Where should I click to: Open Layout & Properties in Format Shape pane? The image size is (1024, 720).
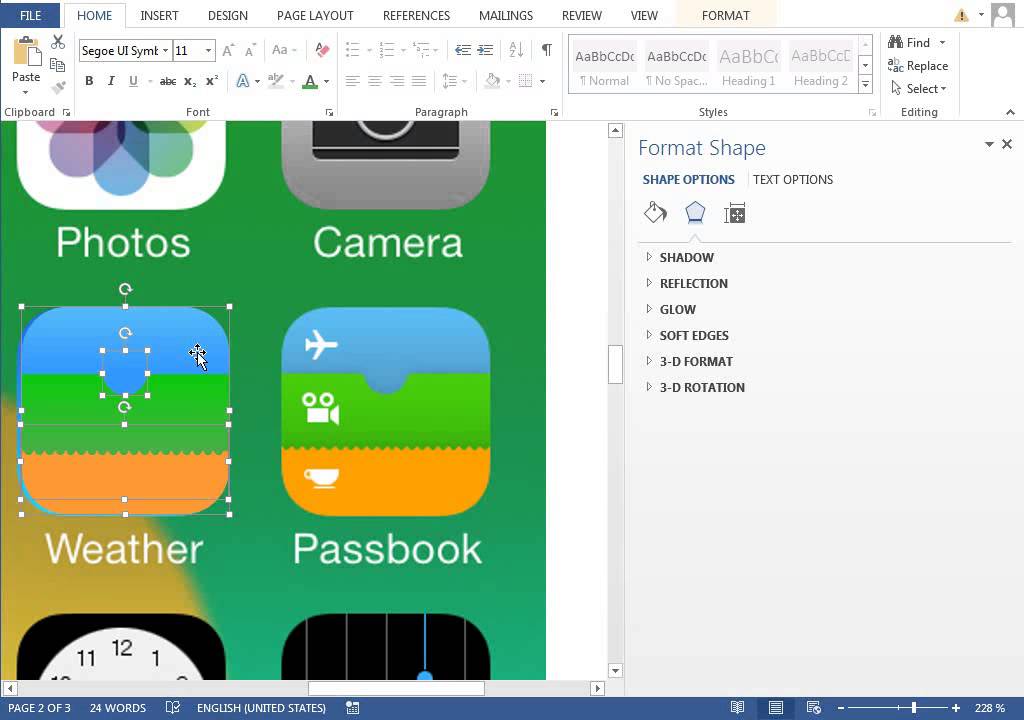(735, 212)
